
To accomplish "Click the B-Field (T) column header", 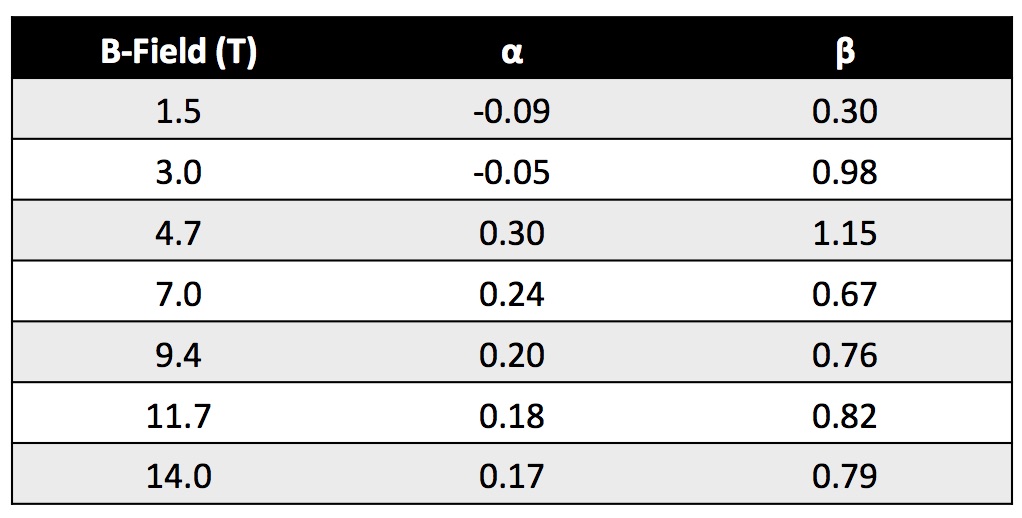I will click(x=179, y=51).
